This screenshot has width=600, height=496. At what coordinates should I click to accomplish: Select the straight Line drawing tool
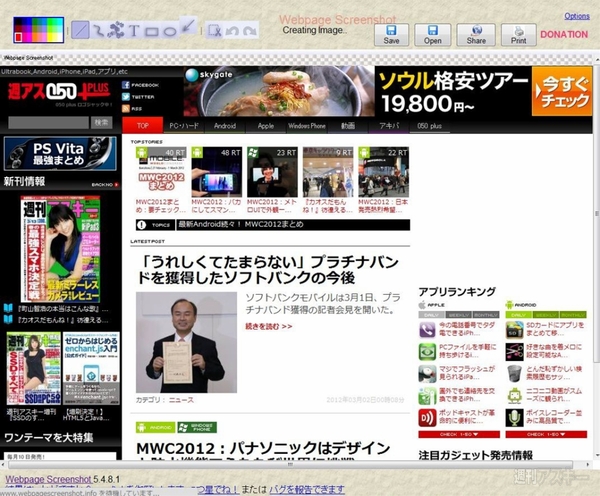point(80,30)
